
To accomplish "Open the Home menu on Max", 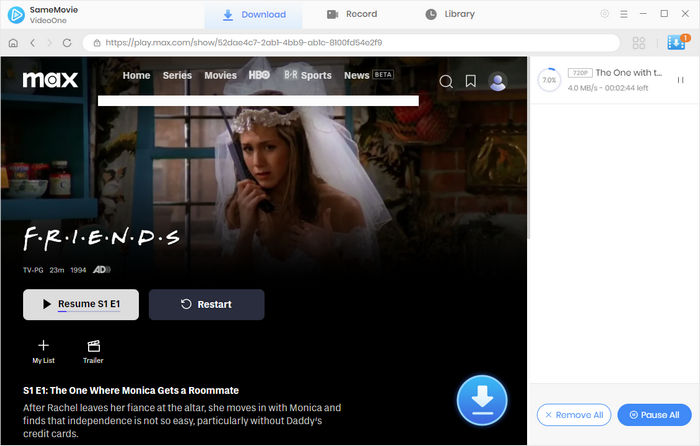I will [136, 75].
